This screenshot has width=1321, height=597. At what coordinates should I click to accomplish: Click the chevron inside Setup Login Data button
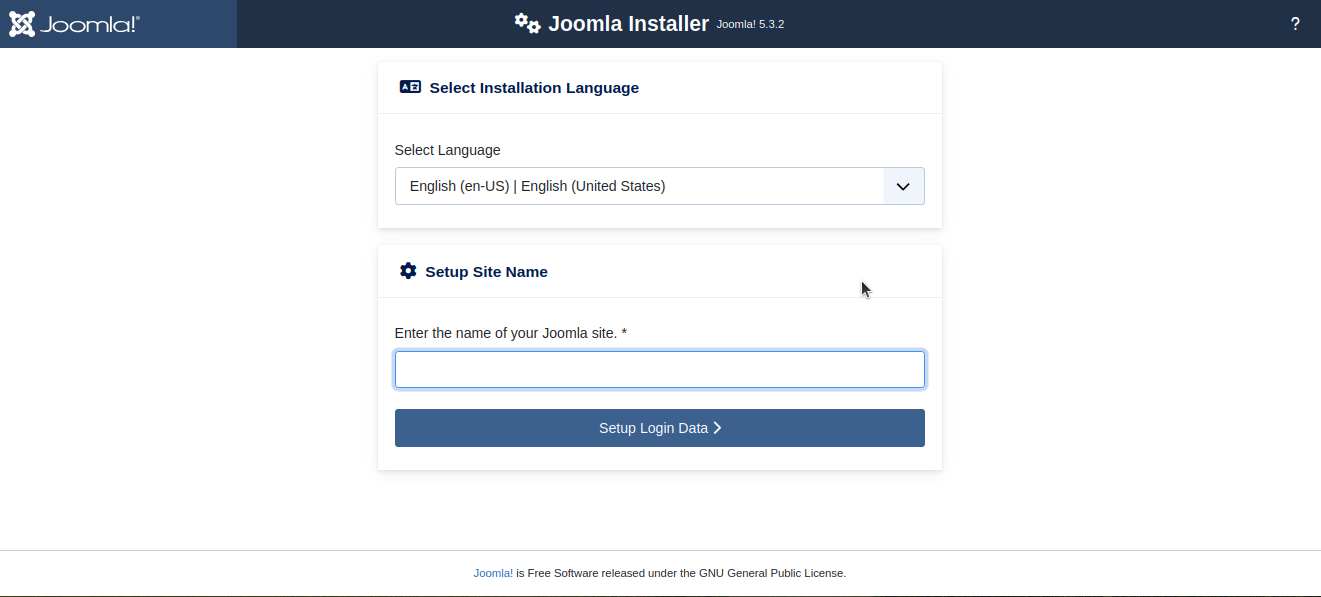717,427
